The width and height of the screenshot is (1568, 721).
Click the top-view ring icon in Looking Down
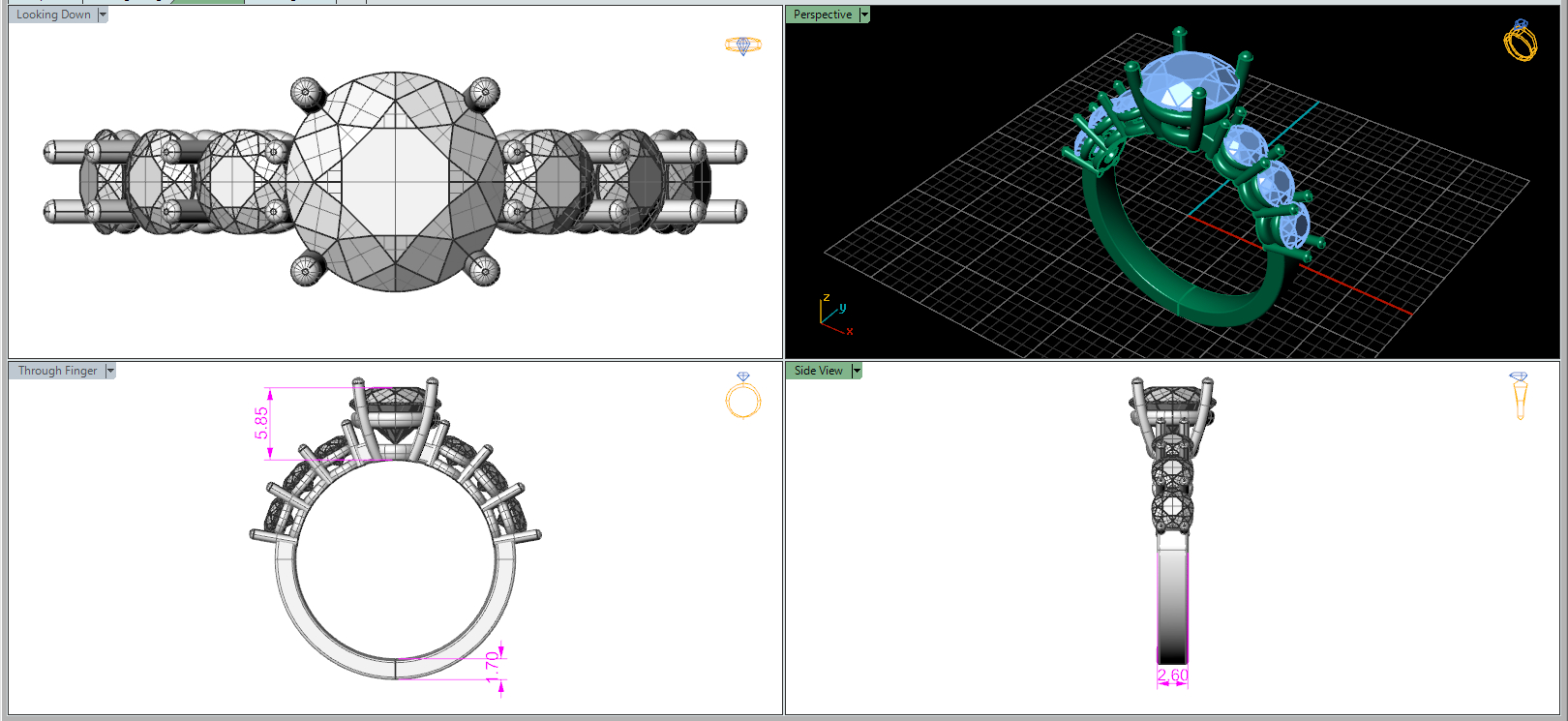[x=743, y=45]
